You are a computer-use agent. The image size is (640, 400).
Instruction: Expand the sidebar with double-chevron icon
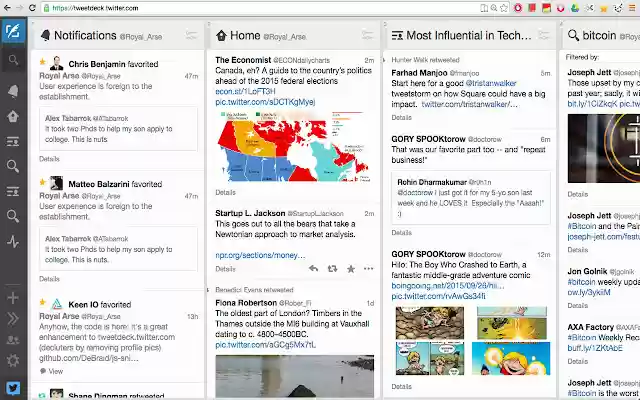(x=13, y=318)
